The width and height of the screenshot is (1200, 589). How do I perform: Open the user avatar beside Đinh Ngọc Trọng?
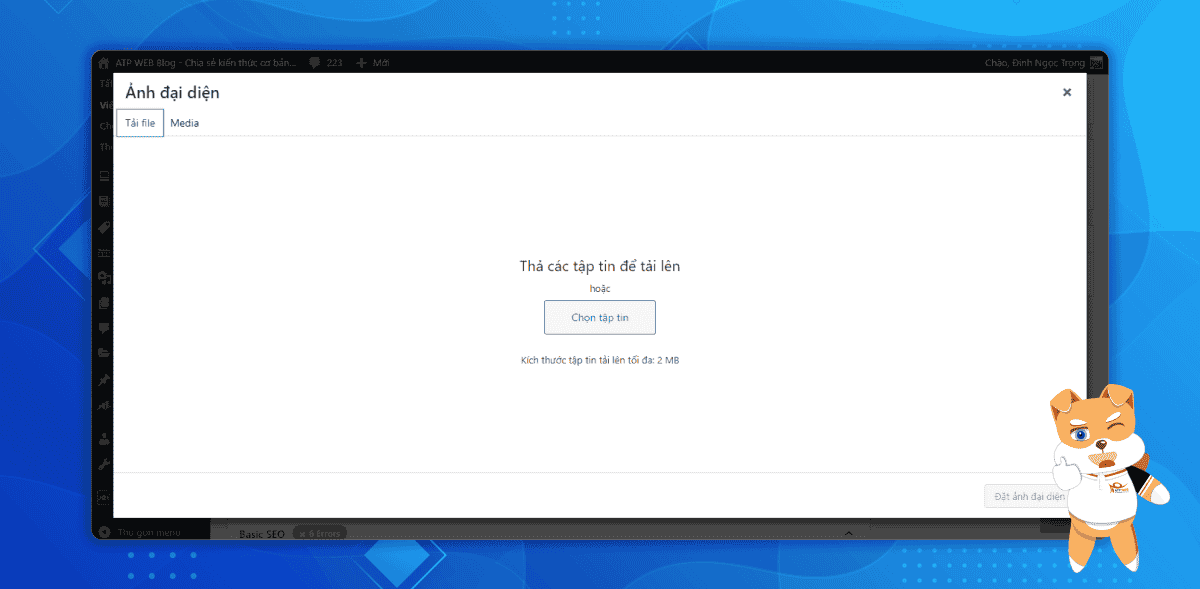[1096, 63]
